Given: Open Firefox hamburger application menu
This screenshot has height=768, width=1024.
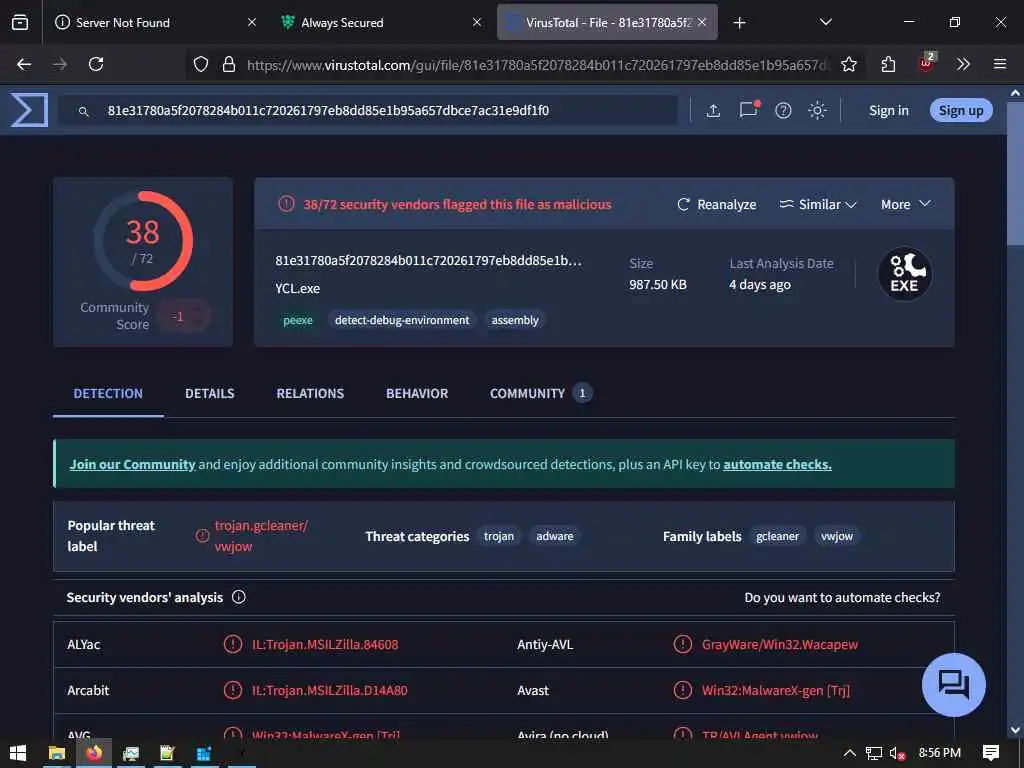Looking at the screenshot, I should pyautogui.click(x=999, y=64).
